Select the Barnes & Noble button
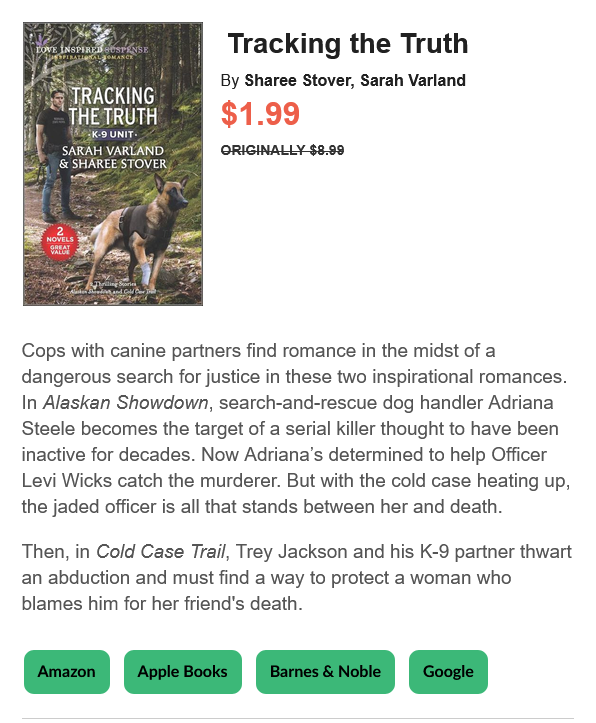 pos(325,671)
